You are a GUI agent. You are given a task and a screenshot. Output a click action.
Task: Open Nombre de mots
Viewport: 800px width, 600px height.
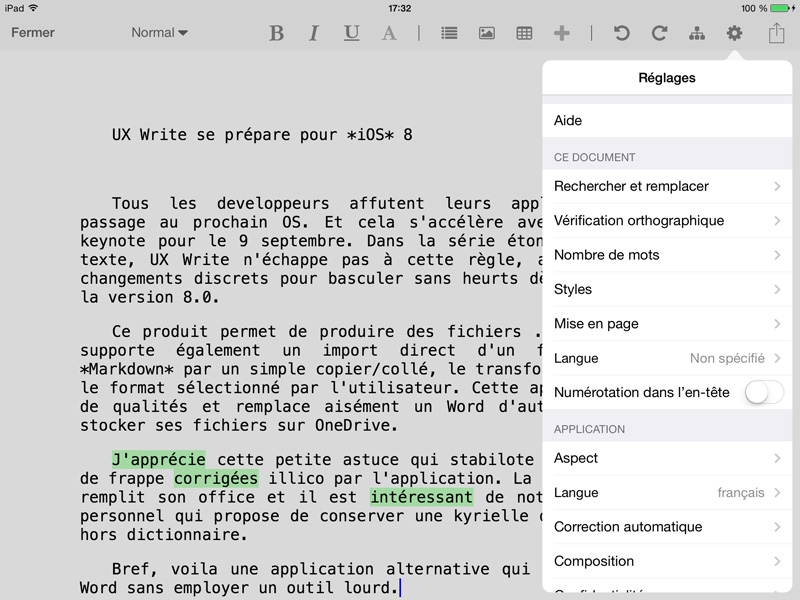pos(667,255)
